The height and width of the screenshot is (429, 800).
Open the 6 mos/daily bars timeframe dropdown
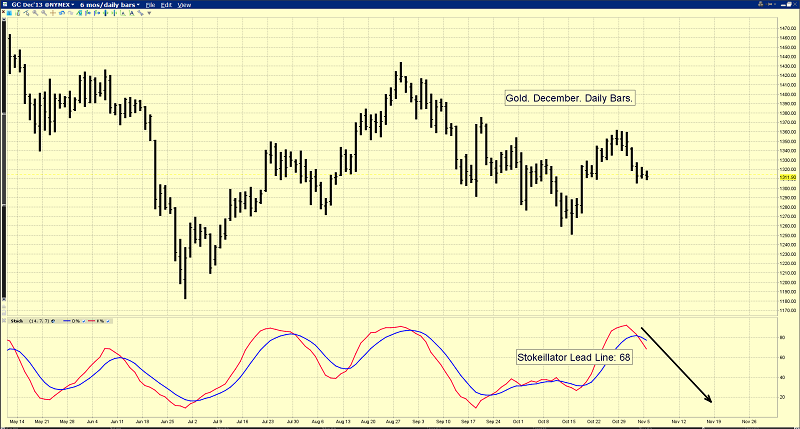[x=110, y=5]
